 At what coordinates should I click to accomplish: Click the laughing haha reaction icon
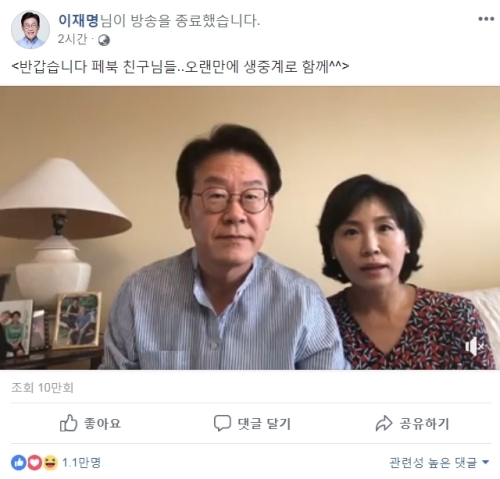(50, 463)
